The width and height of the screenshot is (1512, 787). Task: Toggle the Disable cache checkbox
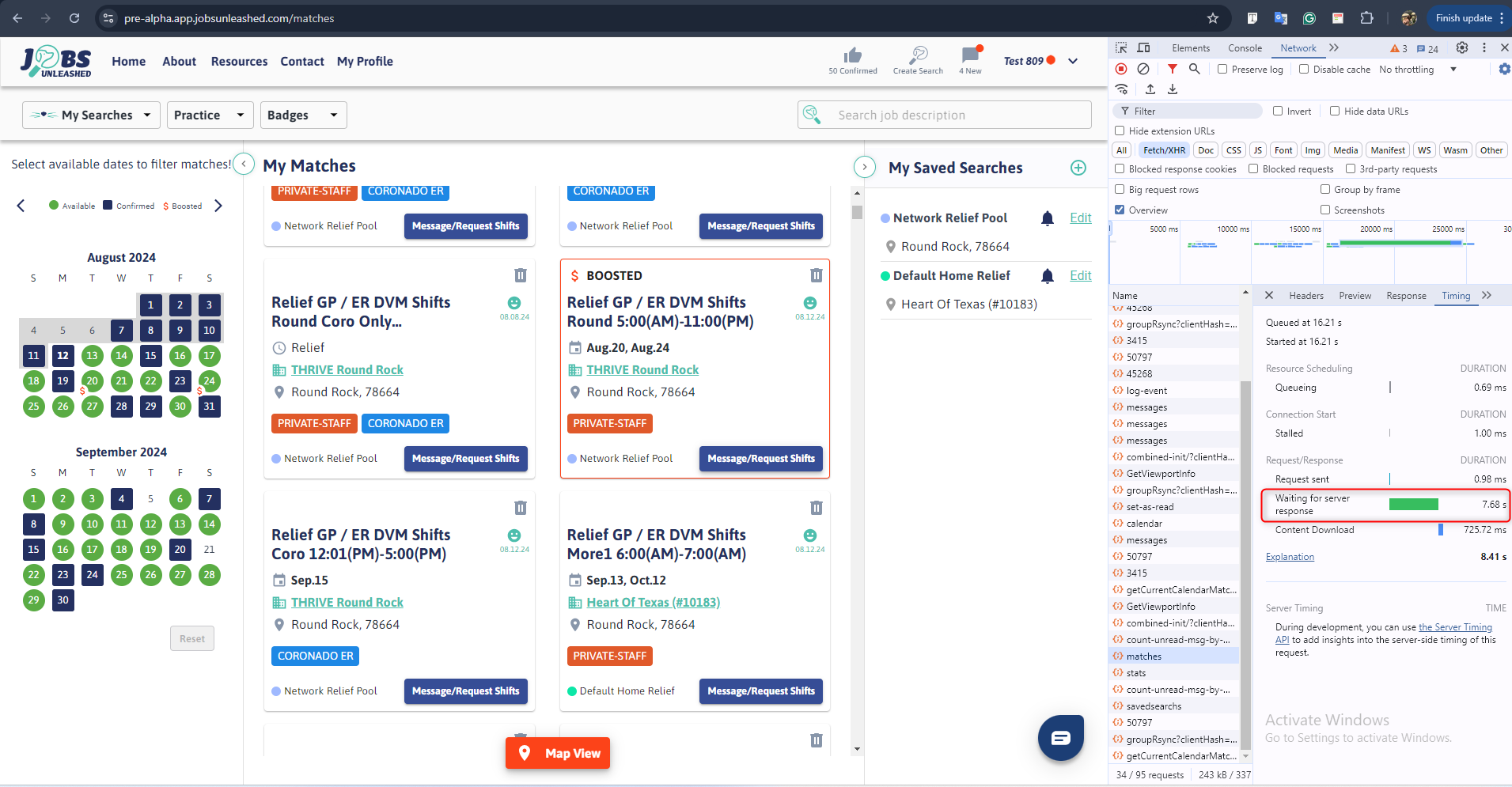coord(1304,70)
